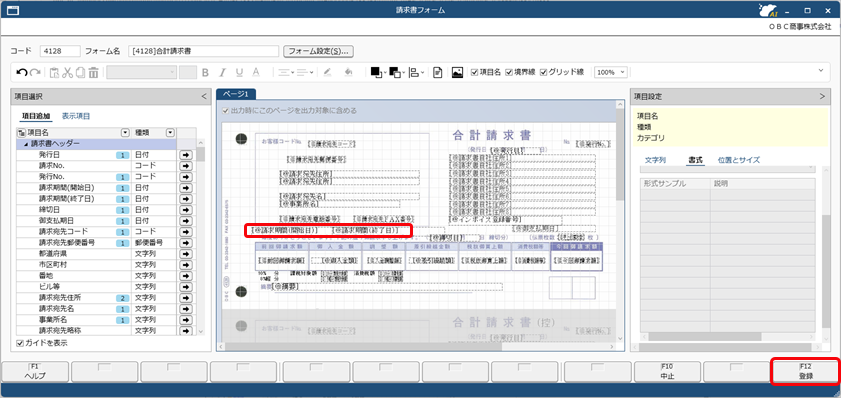Image resolution: width=841 pixels, height=398 pixels.
Task: Click the item list vertical scrollbar
Action: tap(201, 238)
